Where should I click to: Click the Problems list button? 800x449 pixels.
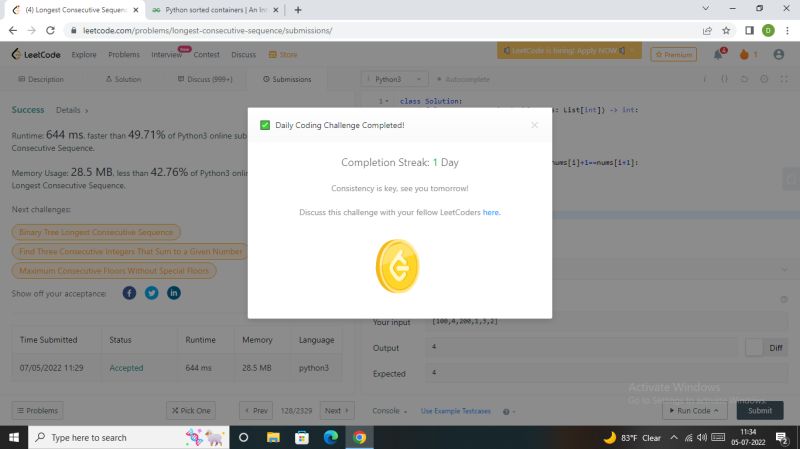38,410
